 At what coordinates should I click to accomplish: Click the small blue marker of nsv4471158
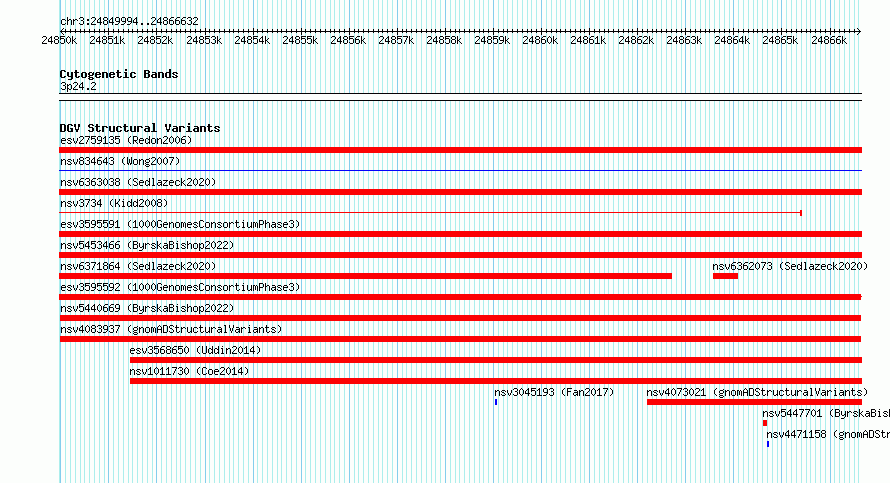click(x=768, y=444)
